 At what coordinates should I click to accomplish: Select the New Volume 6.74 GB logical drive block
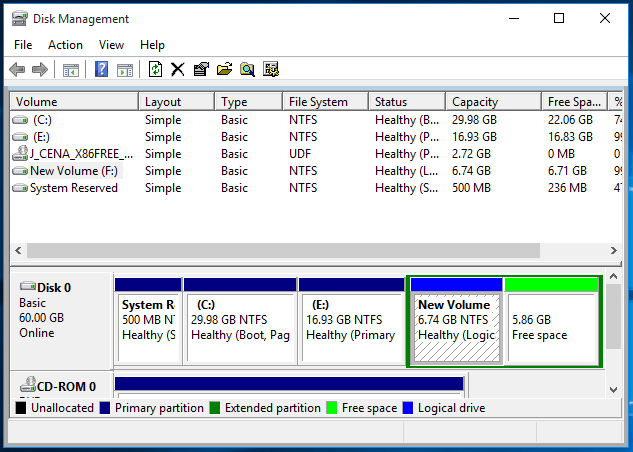[457, 321]
